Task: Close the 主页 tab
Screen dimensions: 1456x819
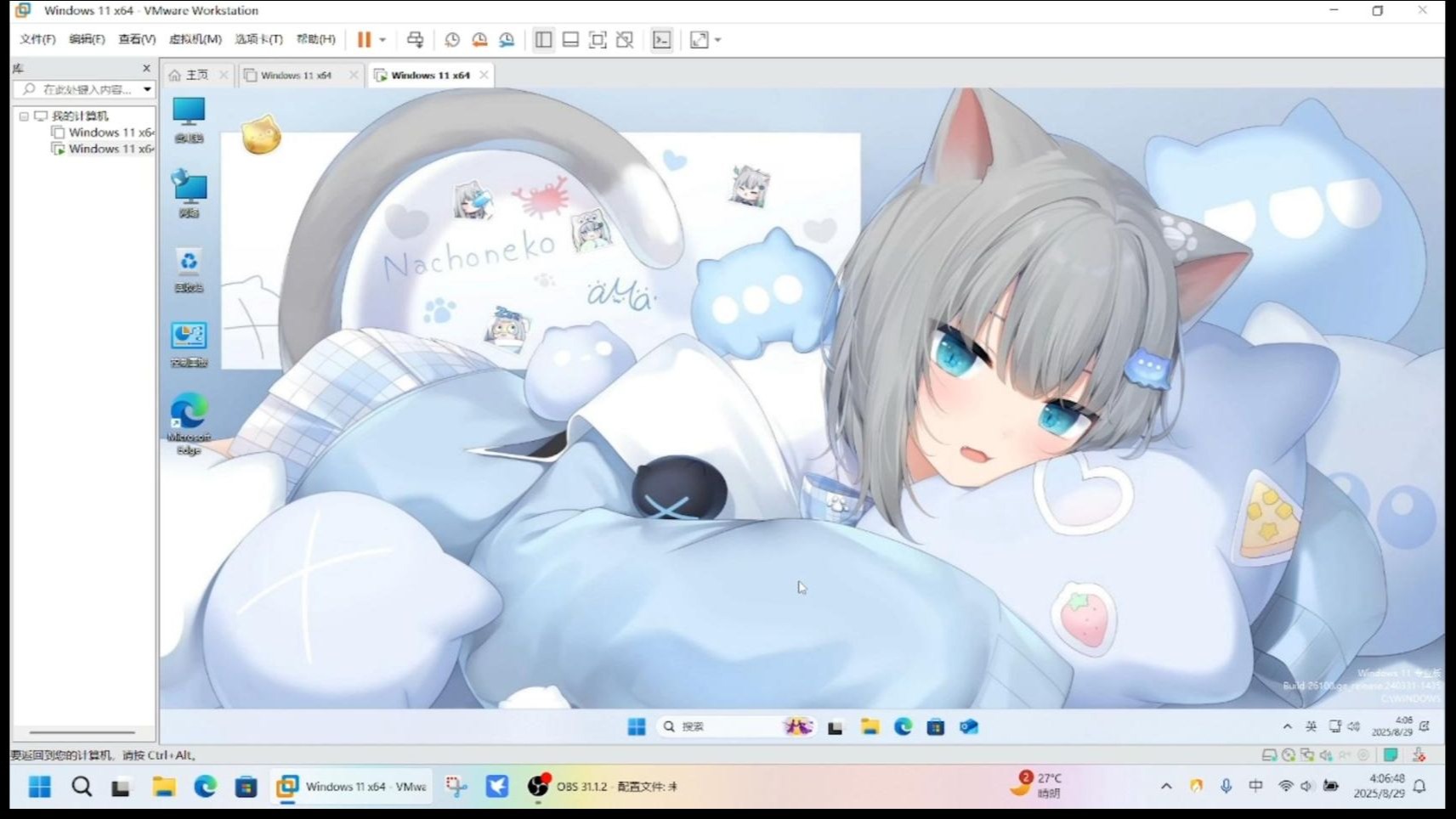Action: coord(224,75)
